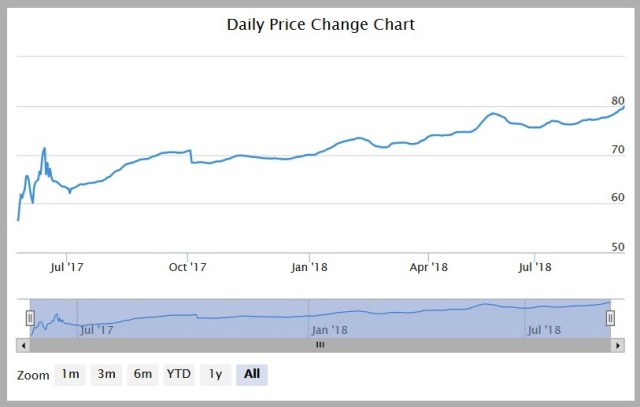Click the 50 y-axis value label

pyautogui.click(x=618, y=247)
